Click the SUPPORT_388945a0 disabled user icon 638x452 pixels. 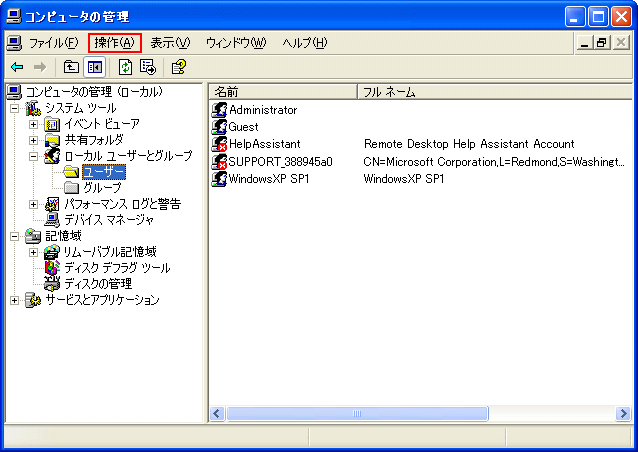(x=219, y=162)
